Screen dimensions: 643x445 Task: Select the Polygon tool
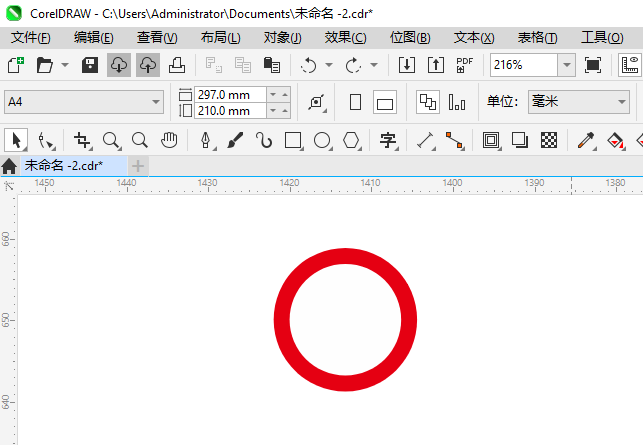tap(351, 140)
